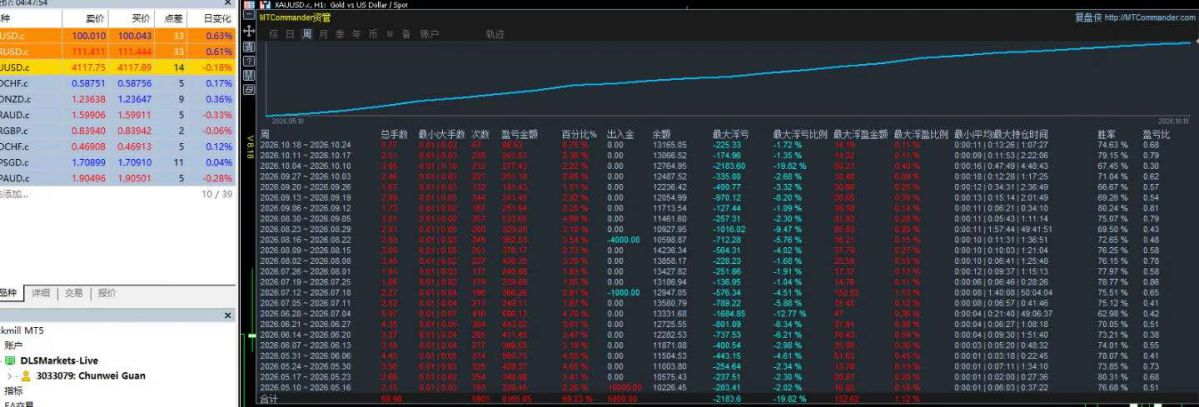Click the 盈亏金额 column header
Image resolution: width=1199 pixels, height=407 pixels.
[x=519, y=134]
